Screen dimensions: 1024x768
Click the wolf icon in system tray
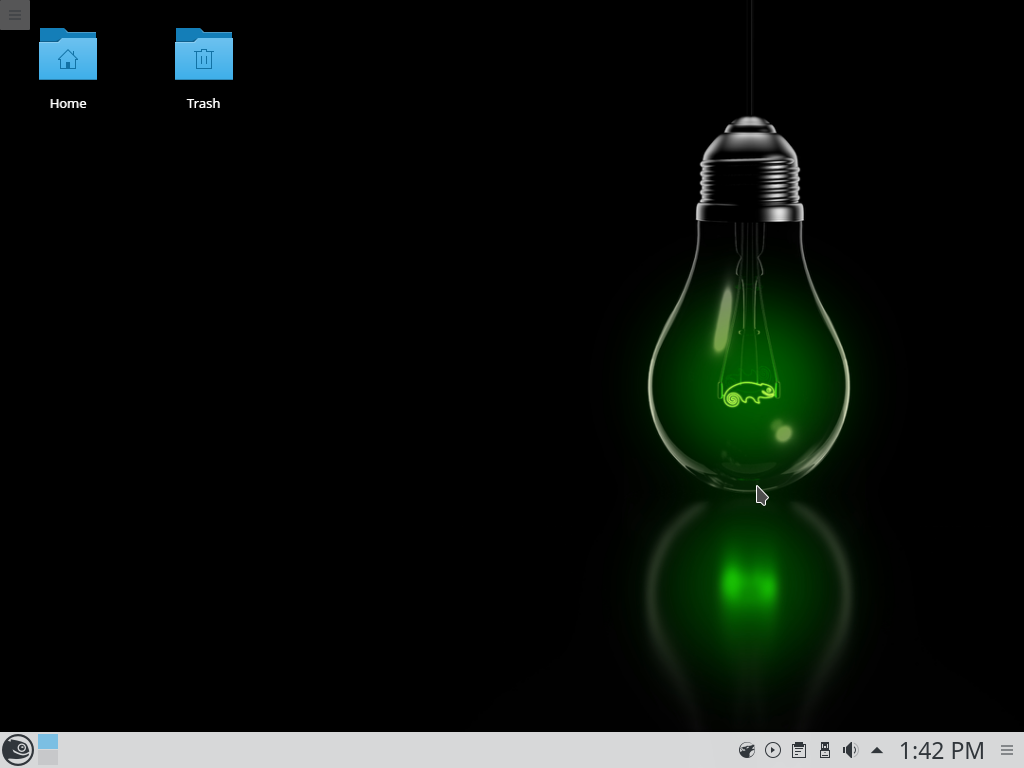746,750
